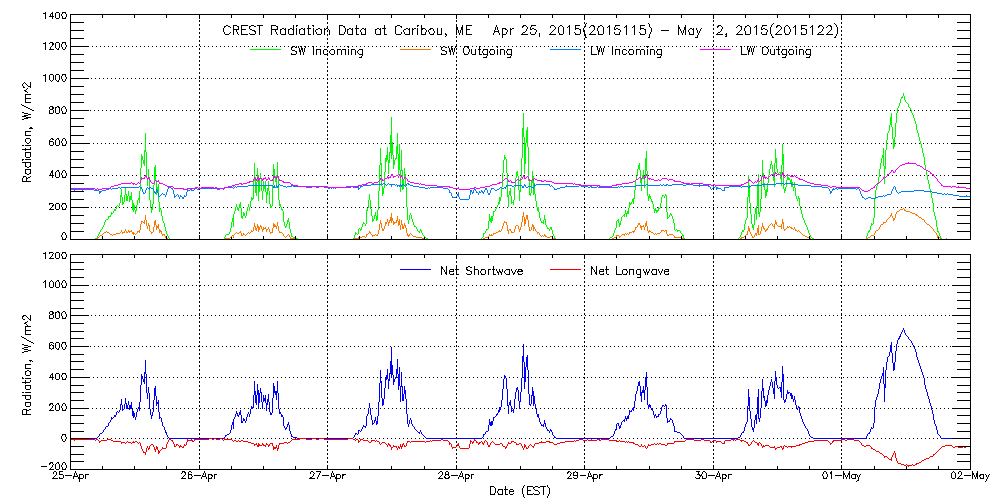Click the 1400 value on the upper y-axis
1000x500 pixels.
pyautogui.click(x=54, y=18)
